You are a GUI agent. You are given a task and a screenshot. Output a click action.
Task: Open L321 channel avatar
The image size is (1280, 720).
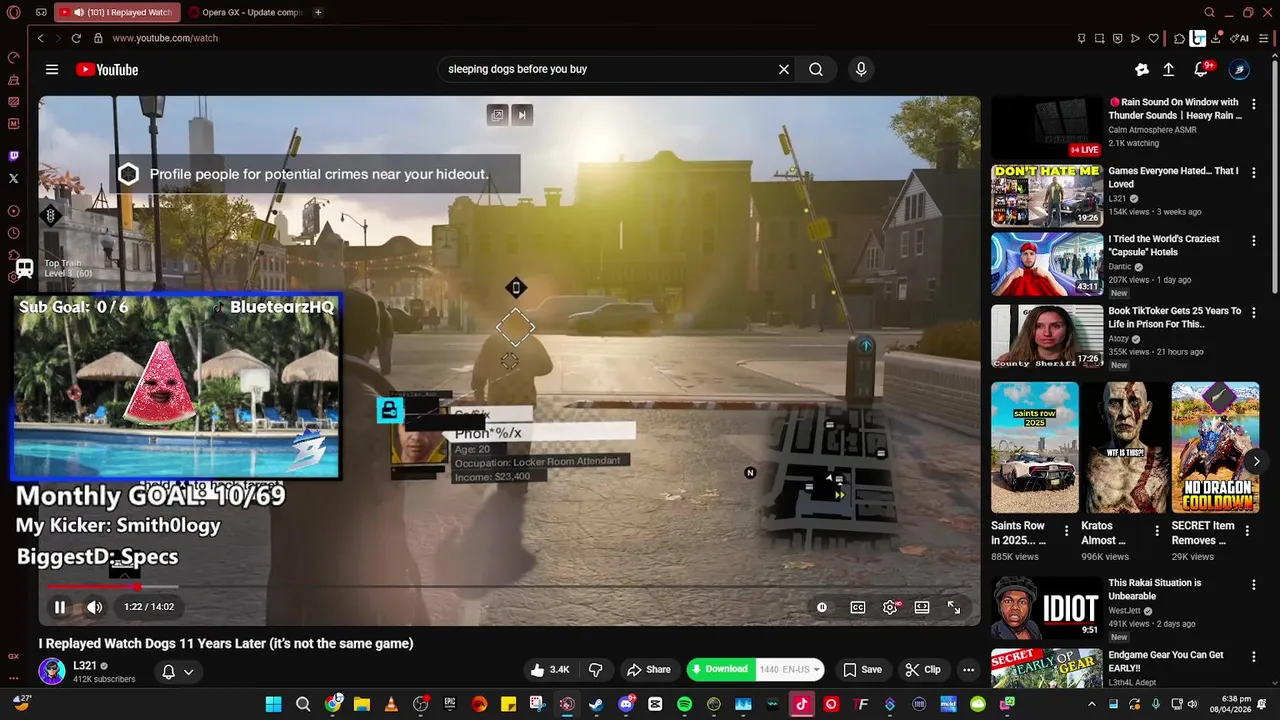(x=52, y=671)
